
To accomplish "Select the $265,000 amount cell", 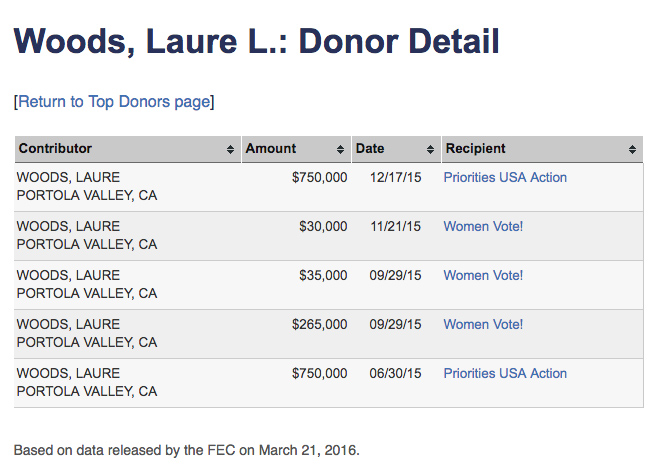I will coord(319,324).
